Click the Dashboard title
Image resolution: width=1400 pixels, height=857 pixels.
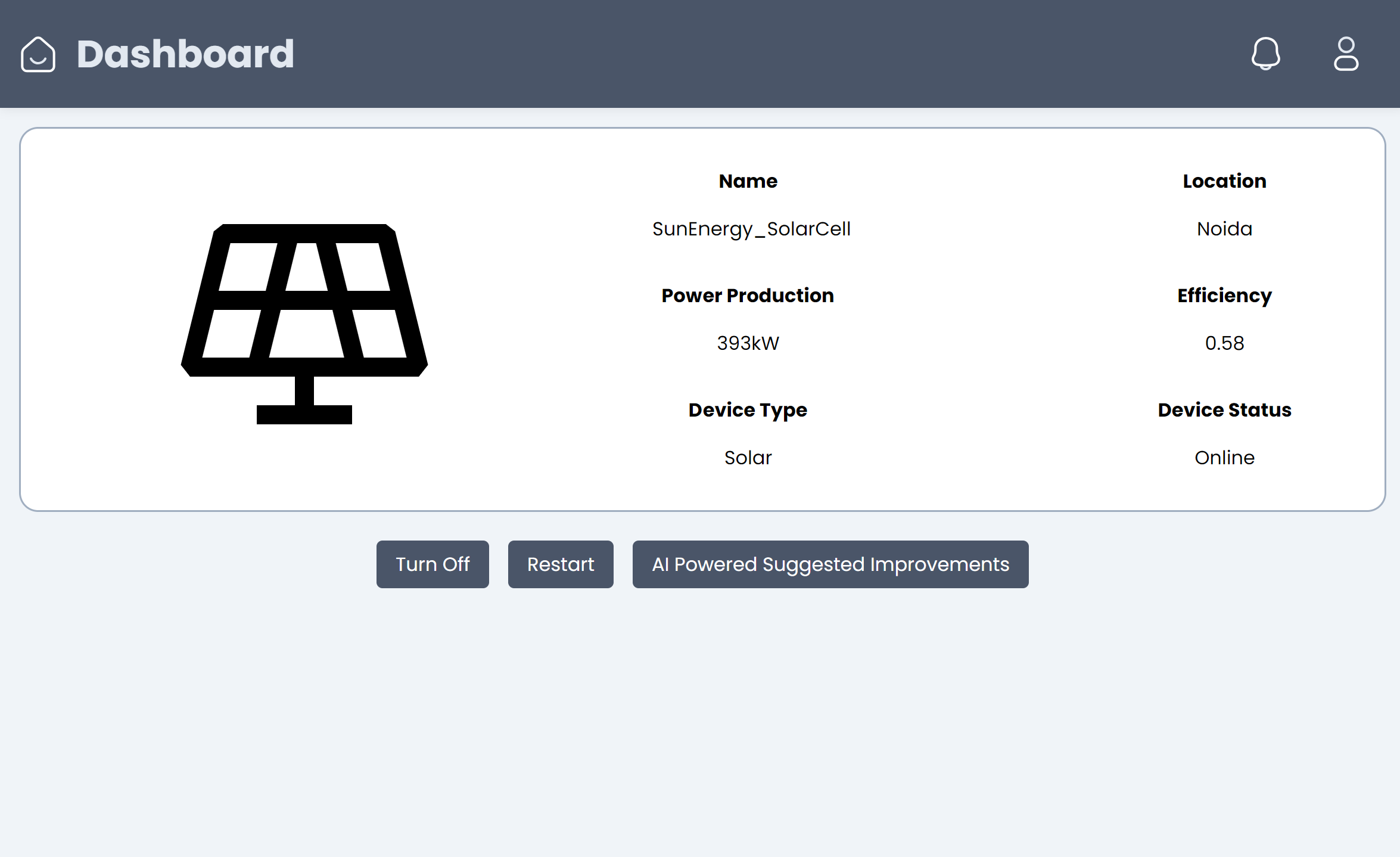point(185,54)
